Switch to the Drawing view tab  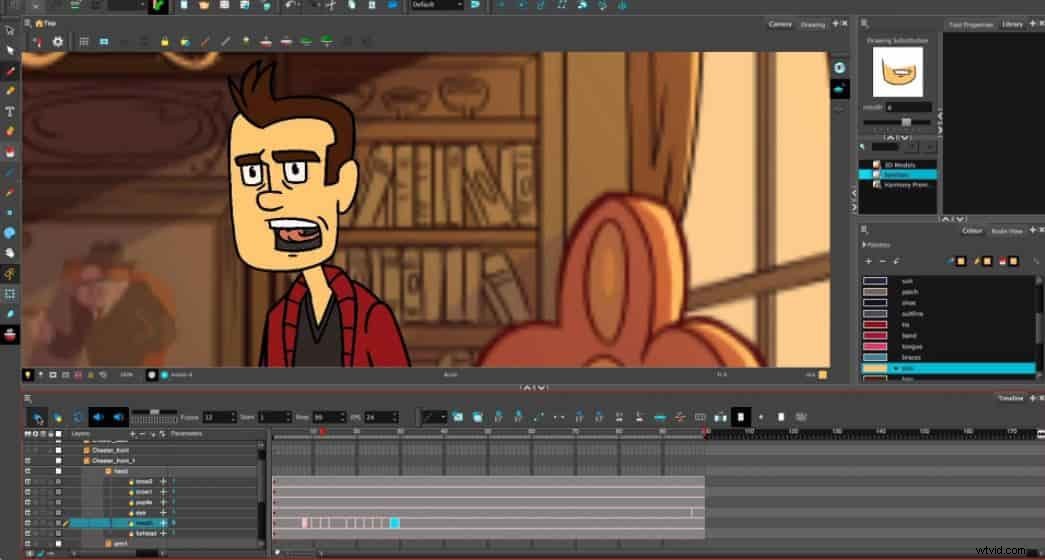click(x=812, y=25)
